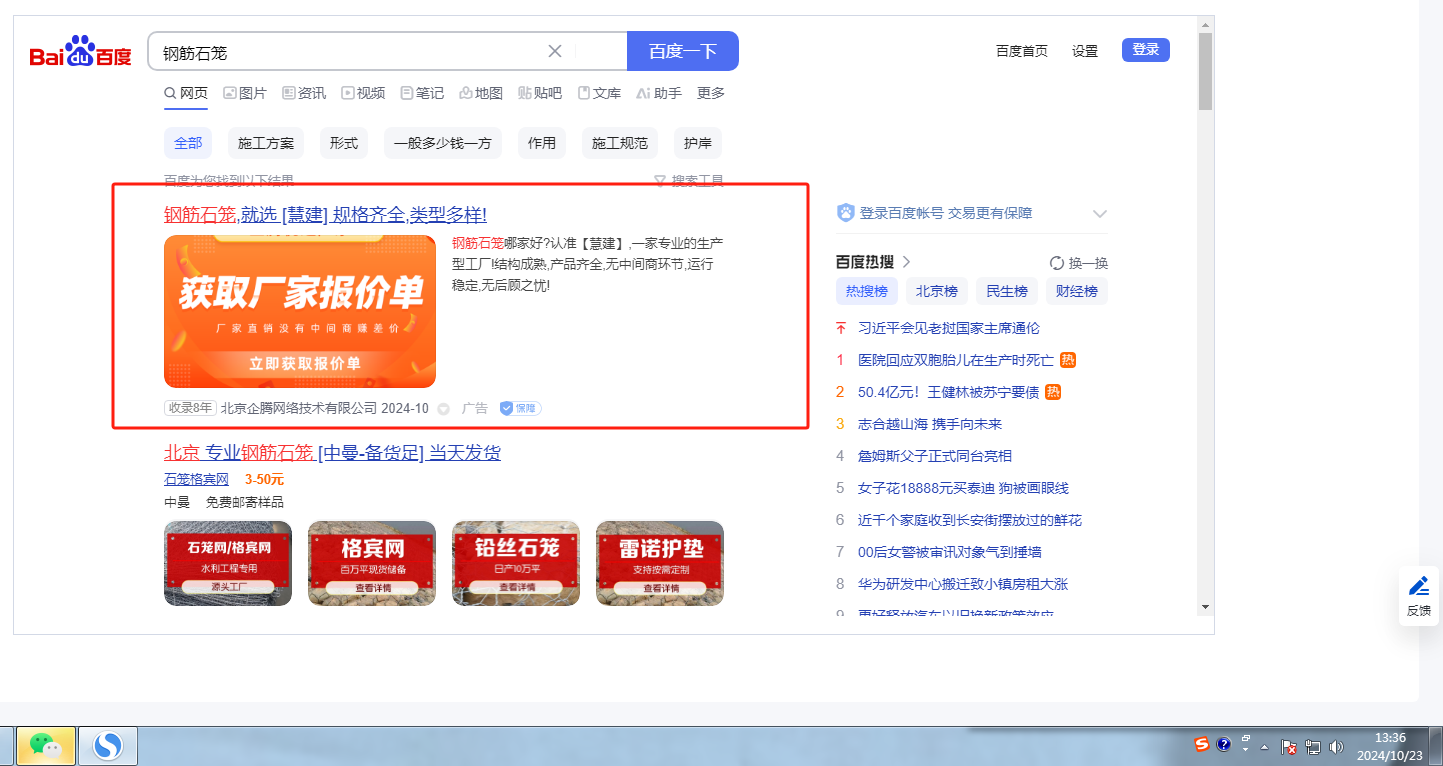This screenshot has width=1443, height=766.
Task: Filter by 施工规范 chip
Action: 620,143
